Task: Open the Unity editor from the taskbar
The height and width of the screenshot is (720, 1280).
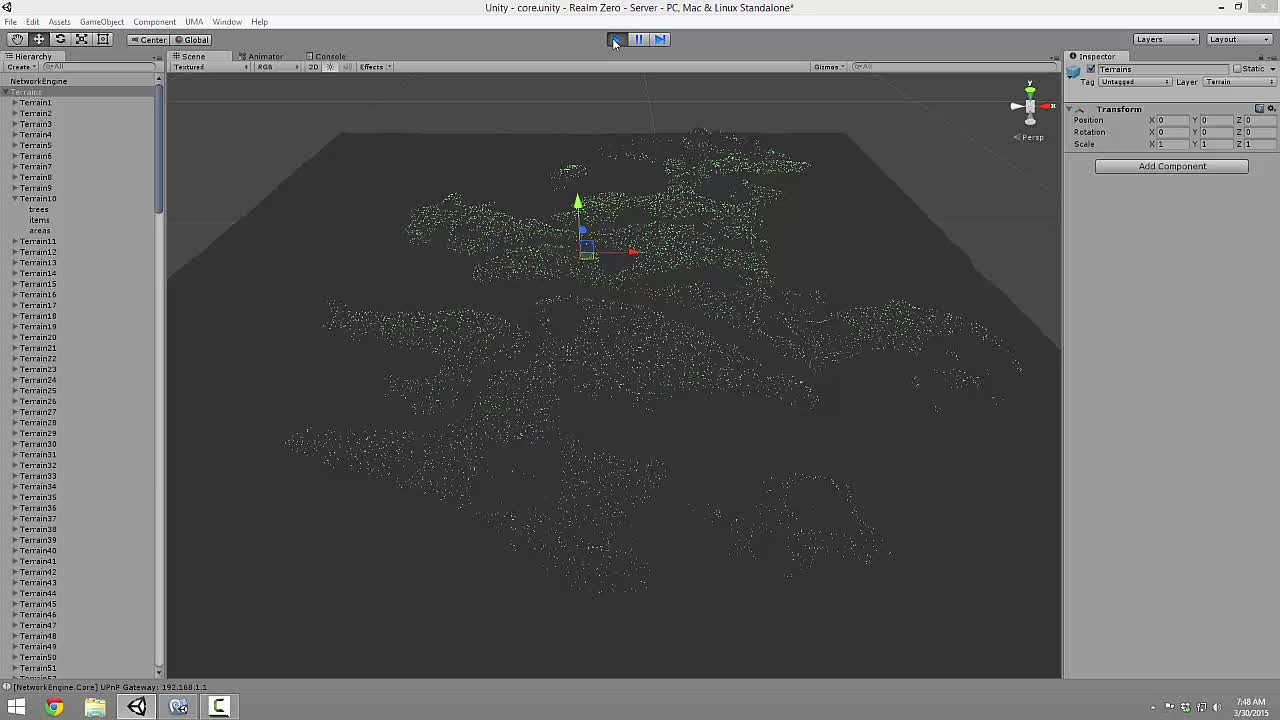Action: click(136, 707)
